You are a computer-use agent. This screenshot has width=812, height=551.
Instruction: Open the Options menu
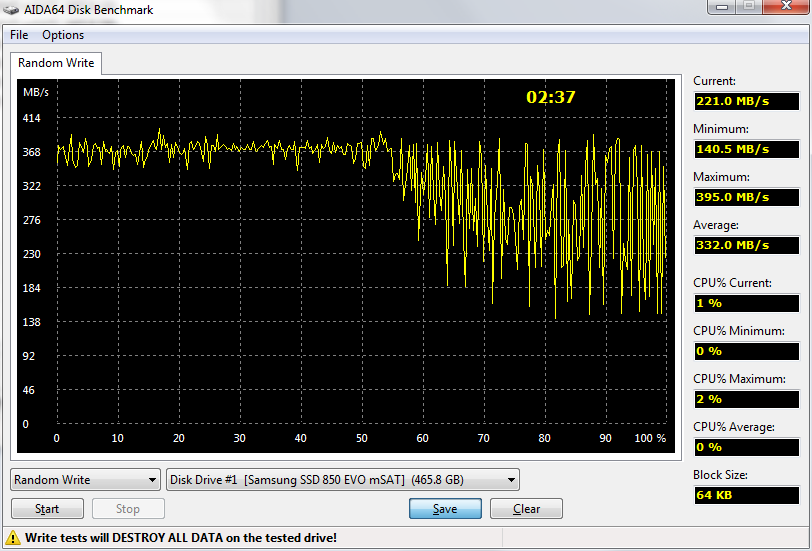point(63,35)
